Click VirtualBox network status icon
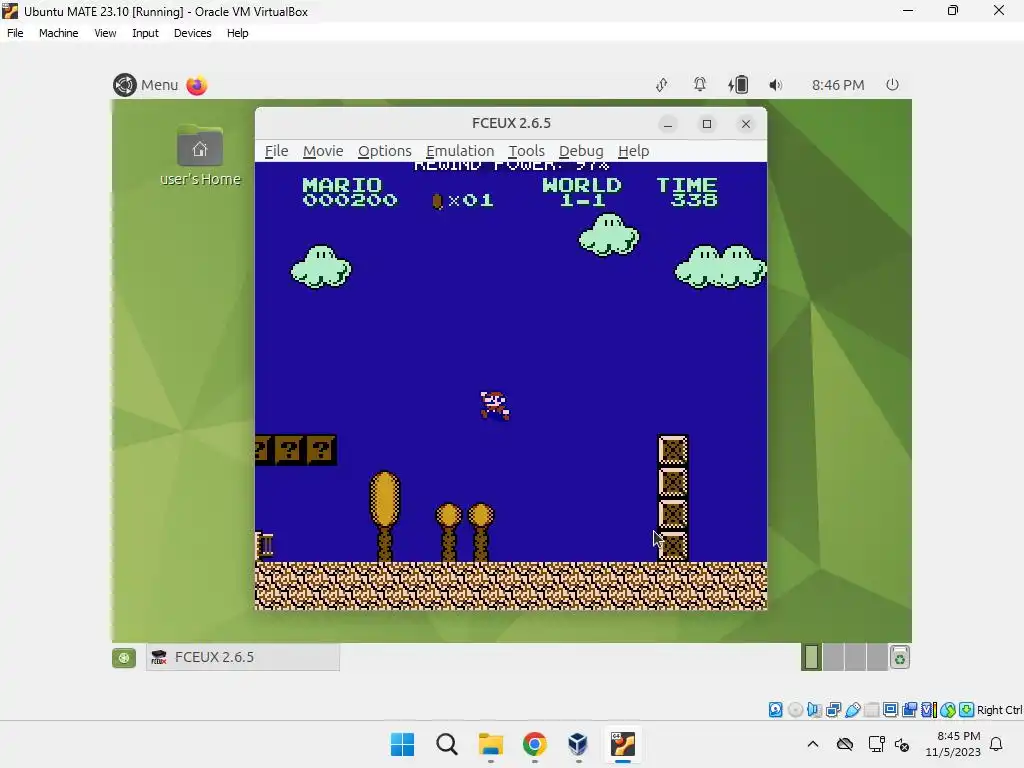This screenshot has width=1024, height=768. pyautogui.click(x=833, y=710)
